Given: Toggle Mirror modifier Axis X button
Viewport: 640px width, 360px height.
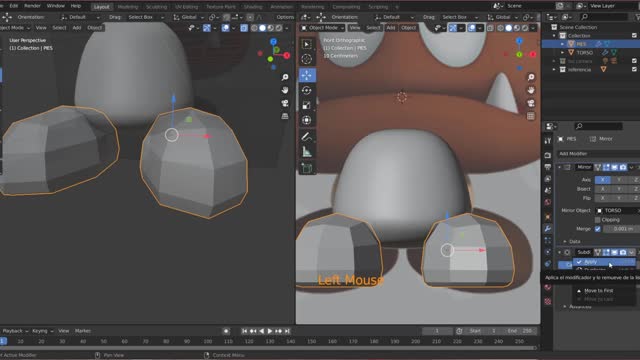Looking at the screenshot, I should pos(602,180).
